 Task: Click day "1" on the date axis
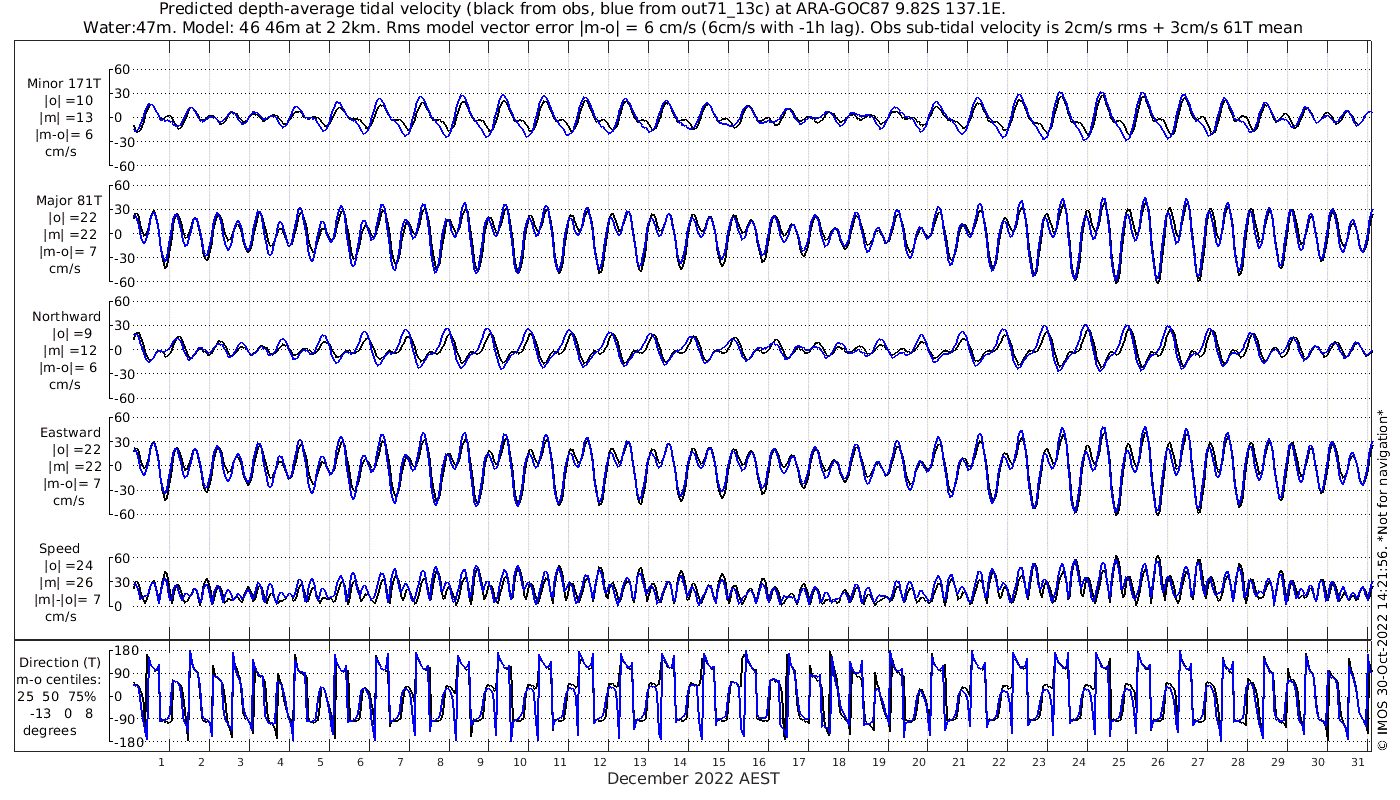point(161,762)
